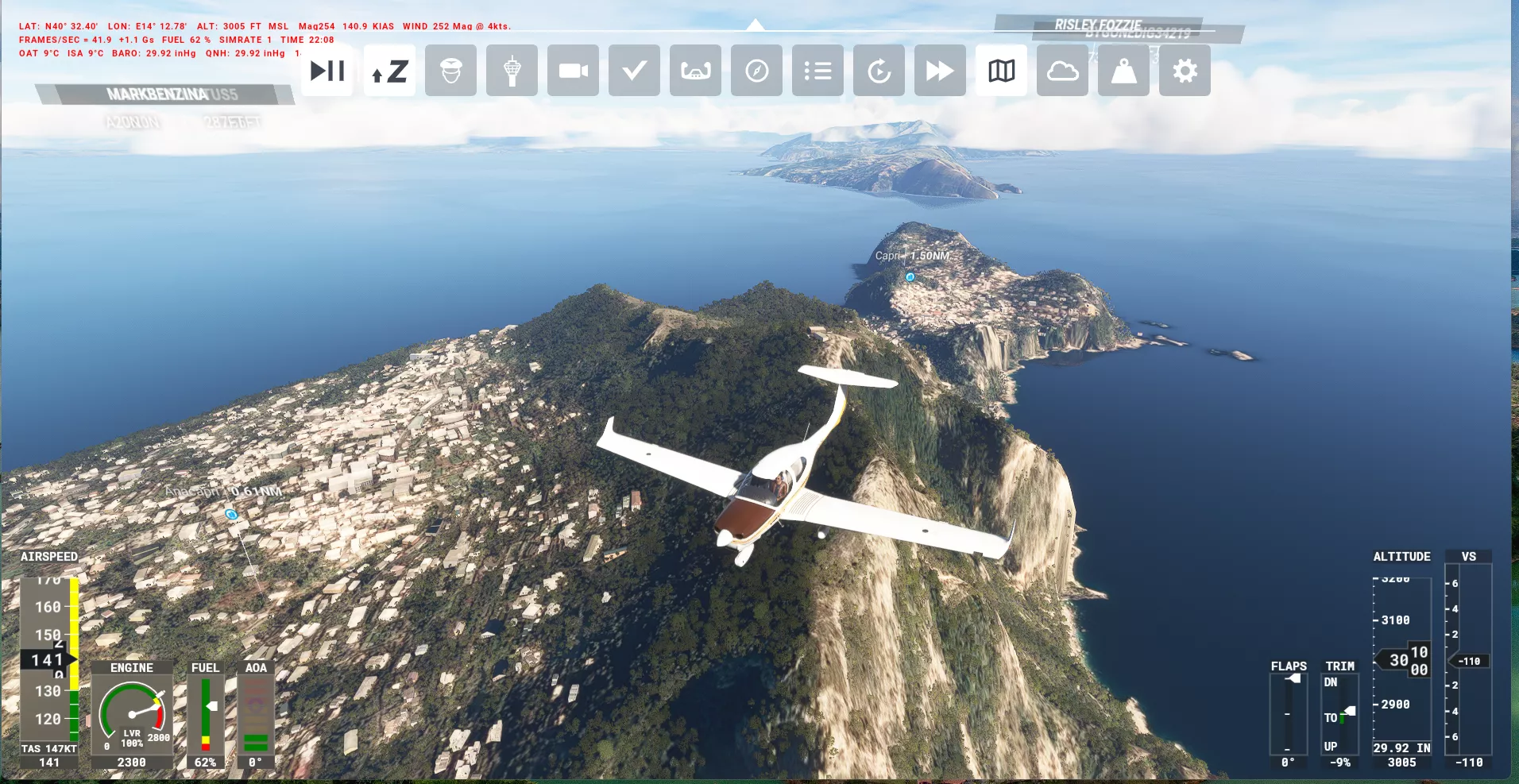
Task: Click fuel level bar gauge
Action: [205, 714]
